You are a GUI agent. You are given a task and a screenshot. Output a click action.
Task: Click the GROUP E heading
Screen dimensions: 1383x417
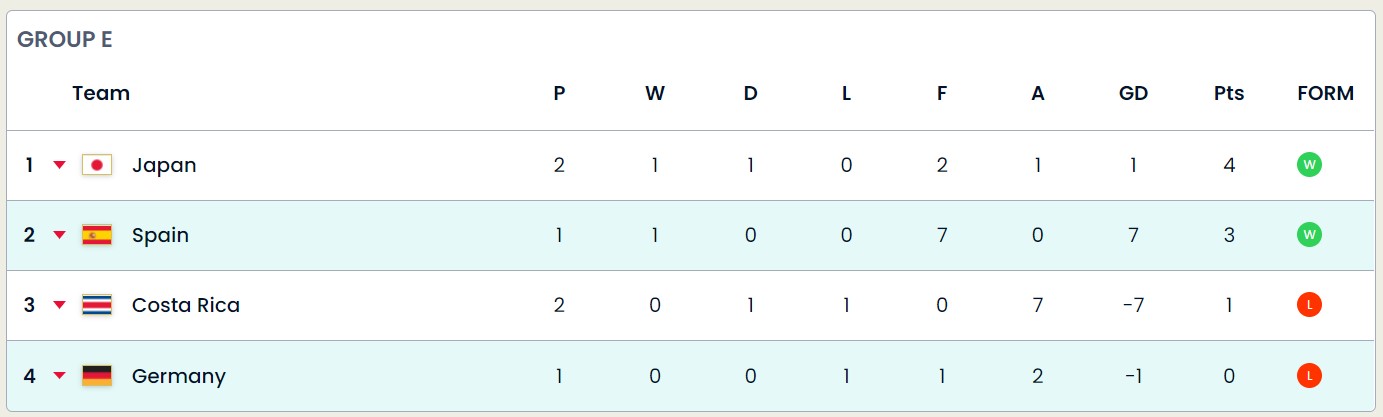click(65, 40)
